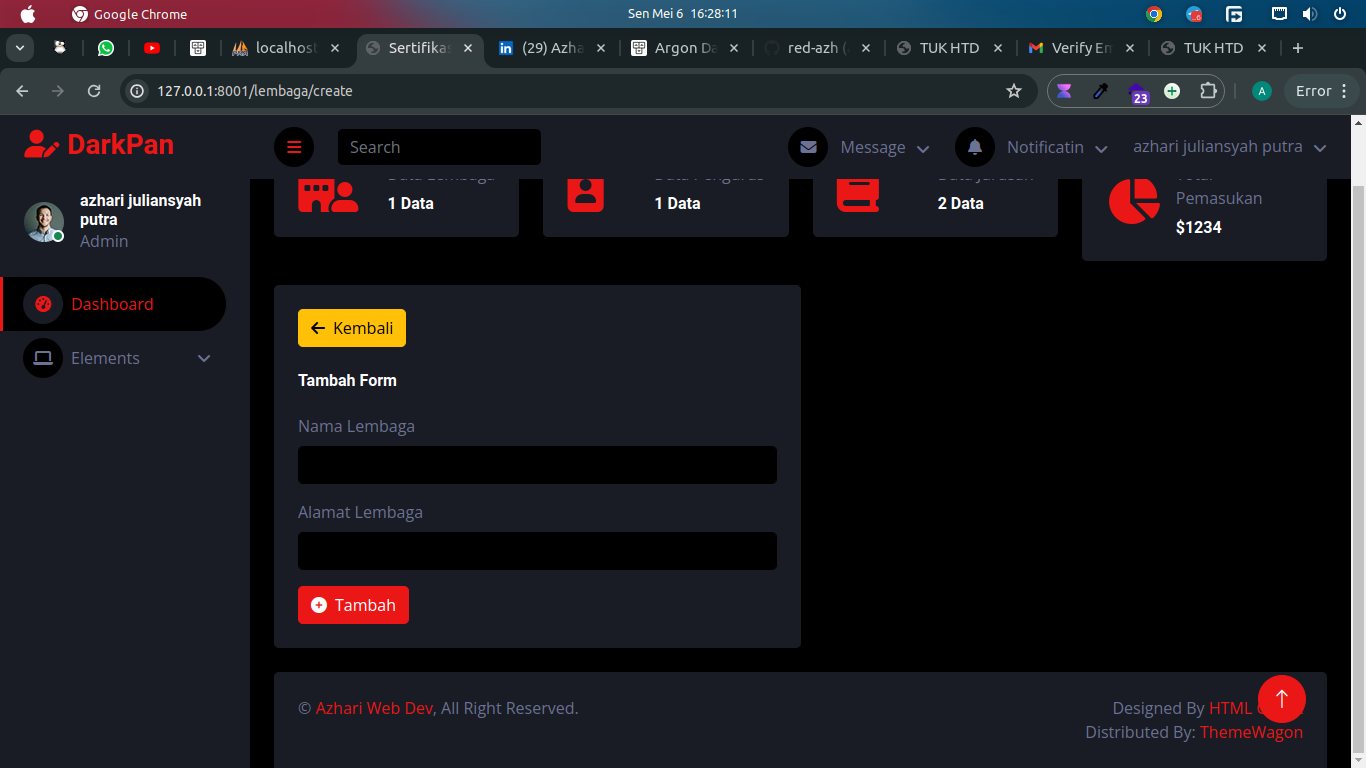Expand the Elements chevron in sidebar
This screenshot has height=768, width=1366.
point(204,358)
